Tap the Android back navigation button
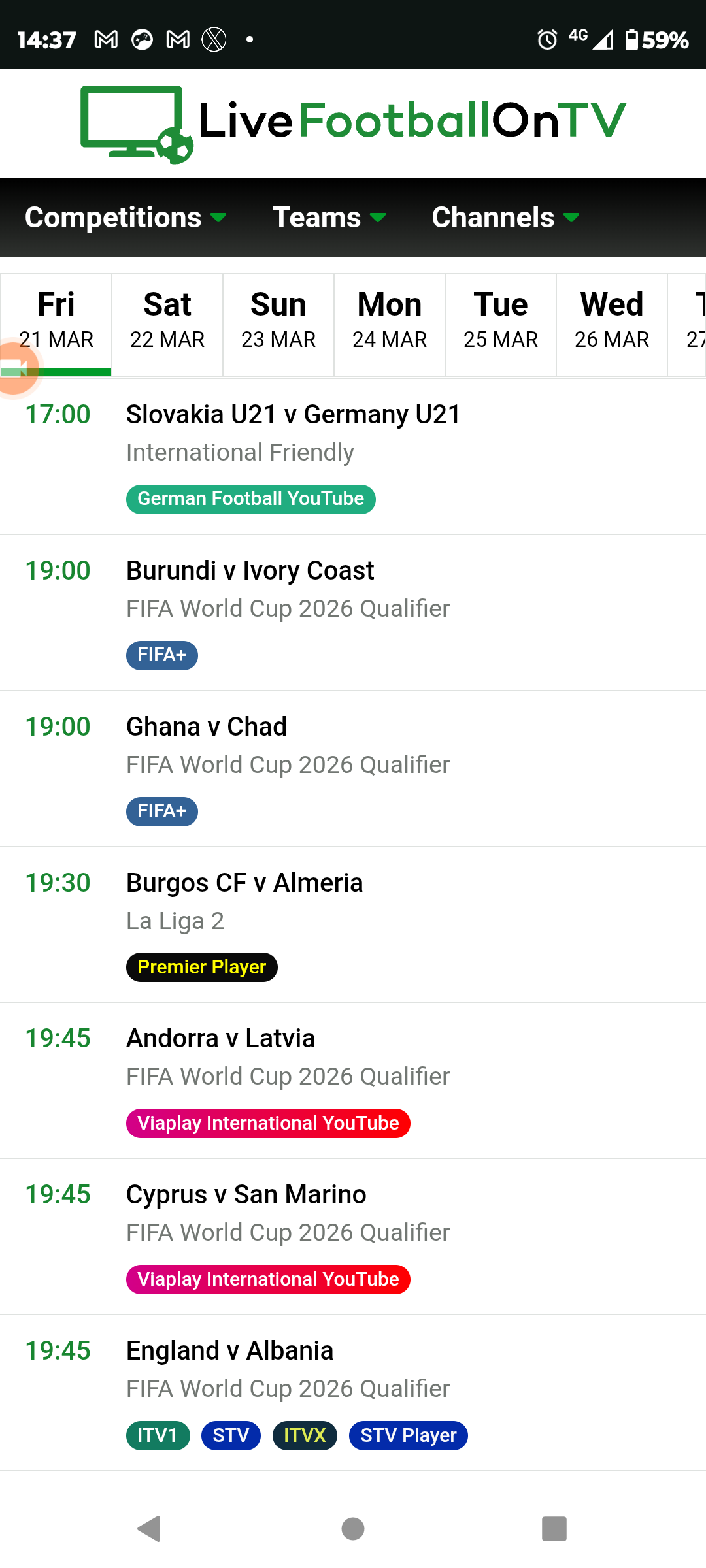The height and width of the screenshot is (1568, 706). (150, 1528)
